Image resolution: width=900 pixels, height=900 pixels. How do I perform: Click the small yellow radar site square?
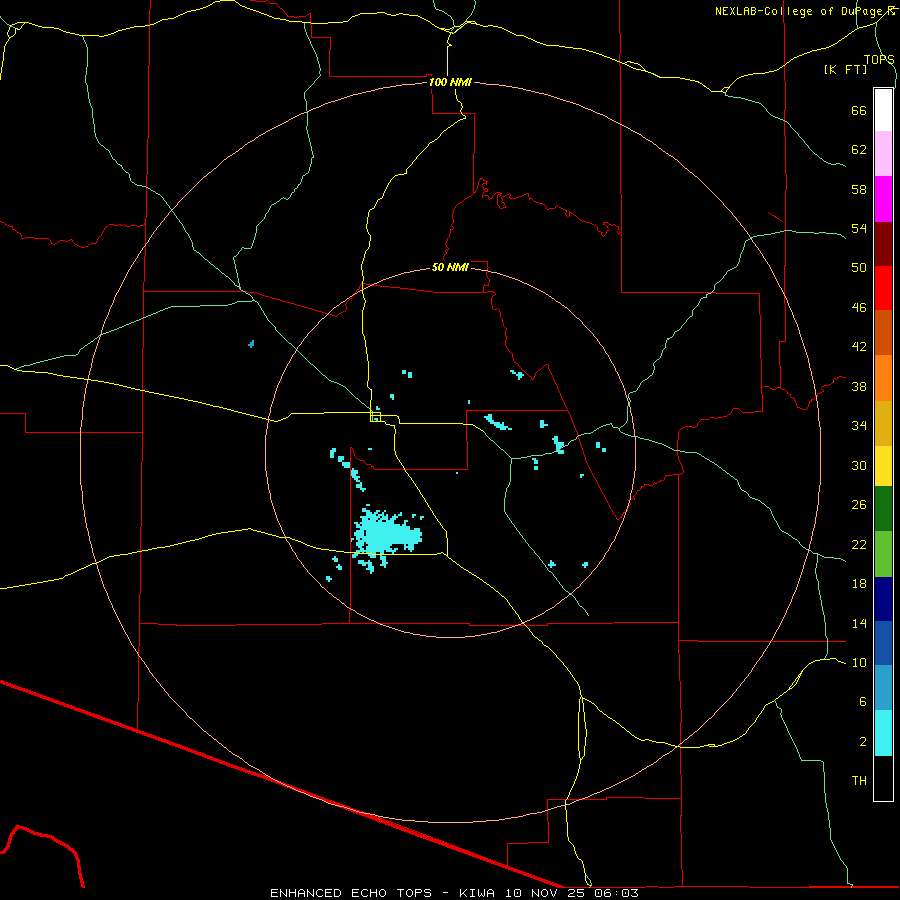click(376, 417)
